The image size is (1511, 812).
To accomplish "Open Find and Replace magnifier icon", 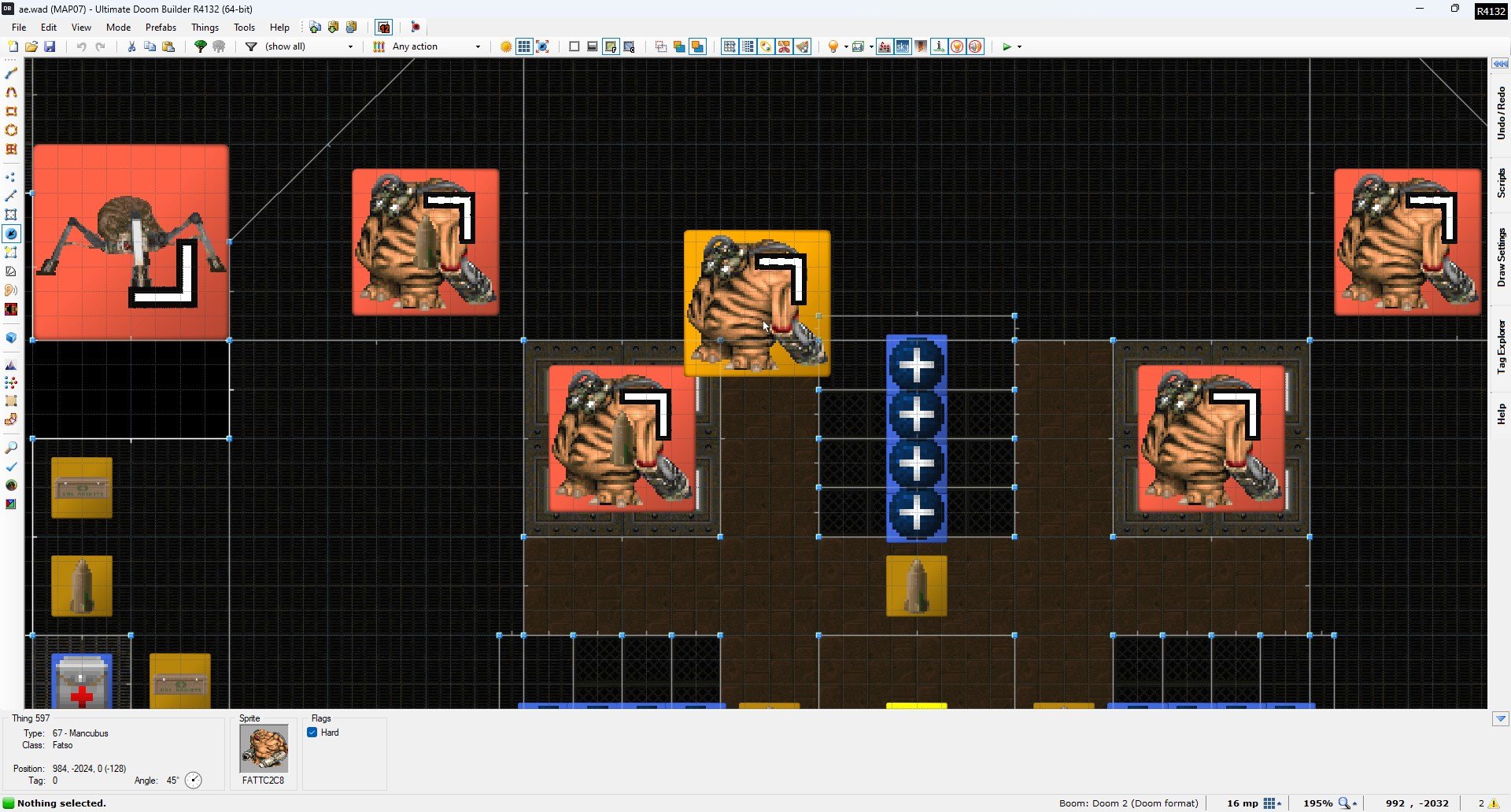I will (x=11, y=448).
